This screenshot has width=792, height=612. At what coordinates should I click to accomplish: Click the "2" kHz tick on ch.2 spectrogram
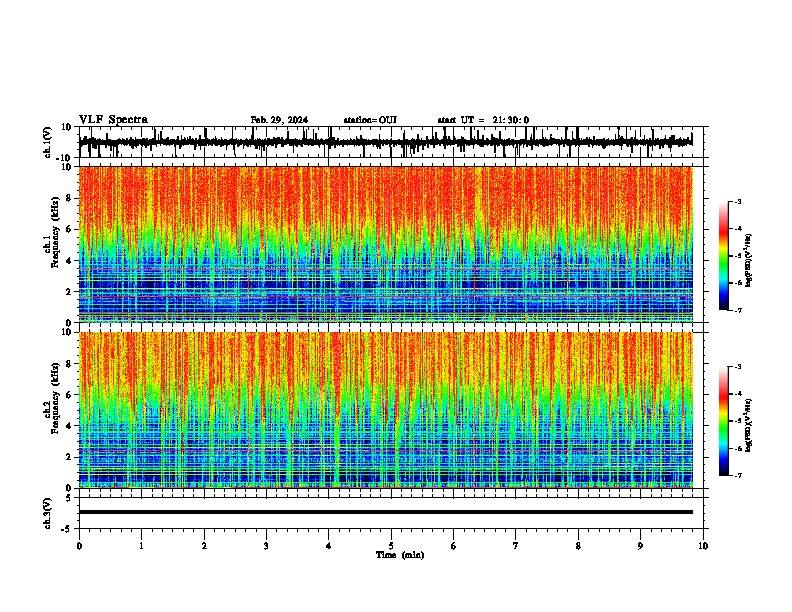coord(70,457)
